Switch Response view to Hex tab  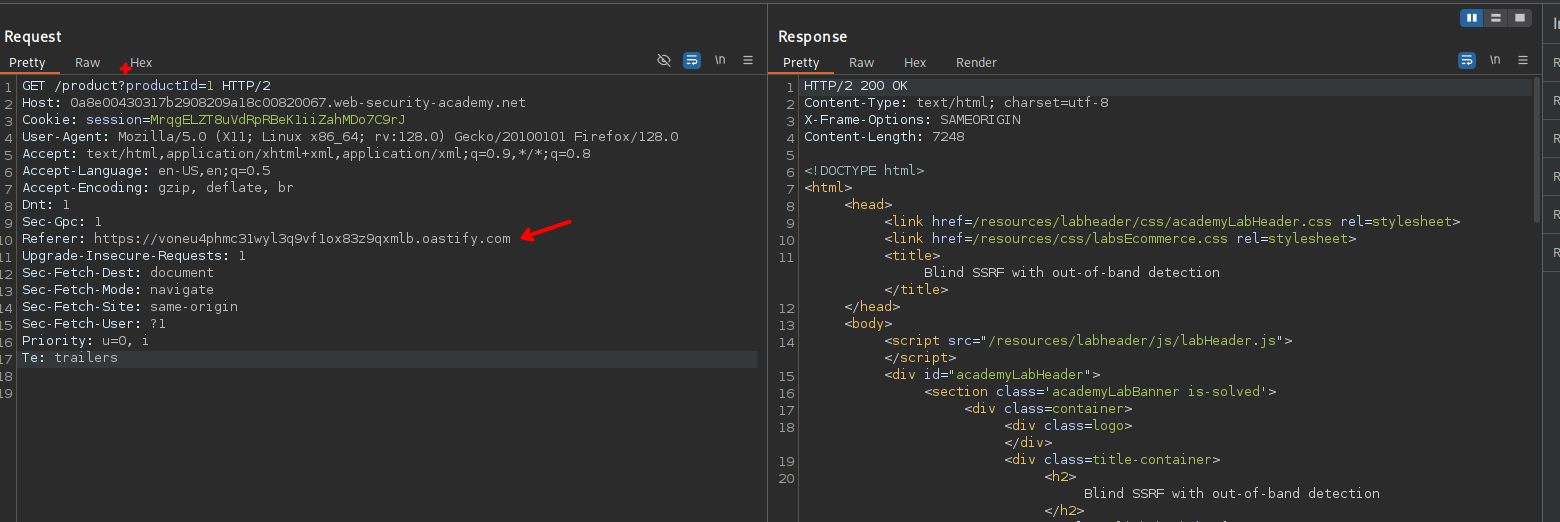pyautogui.click(x=915, y=63)
